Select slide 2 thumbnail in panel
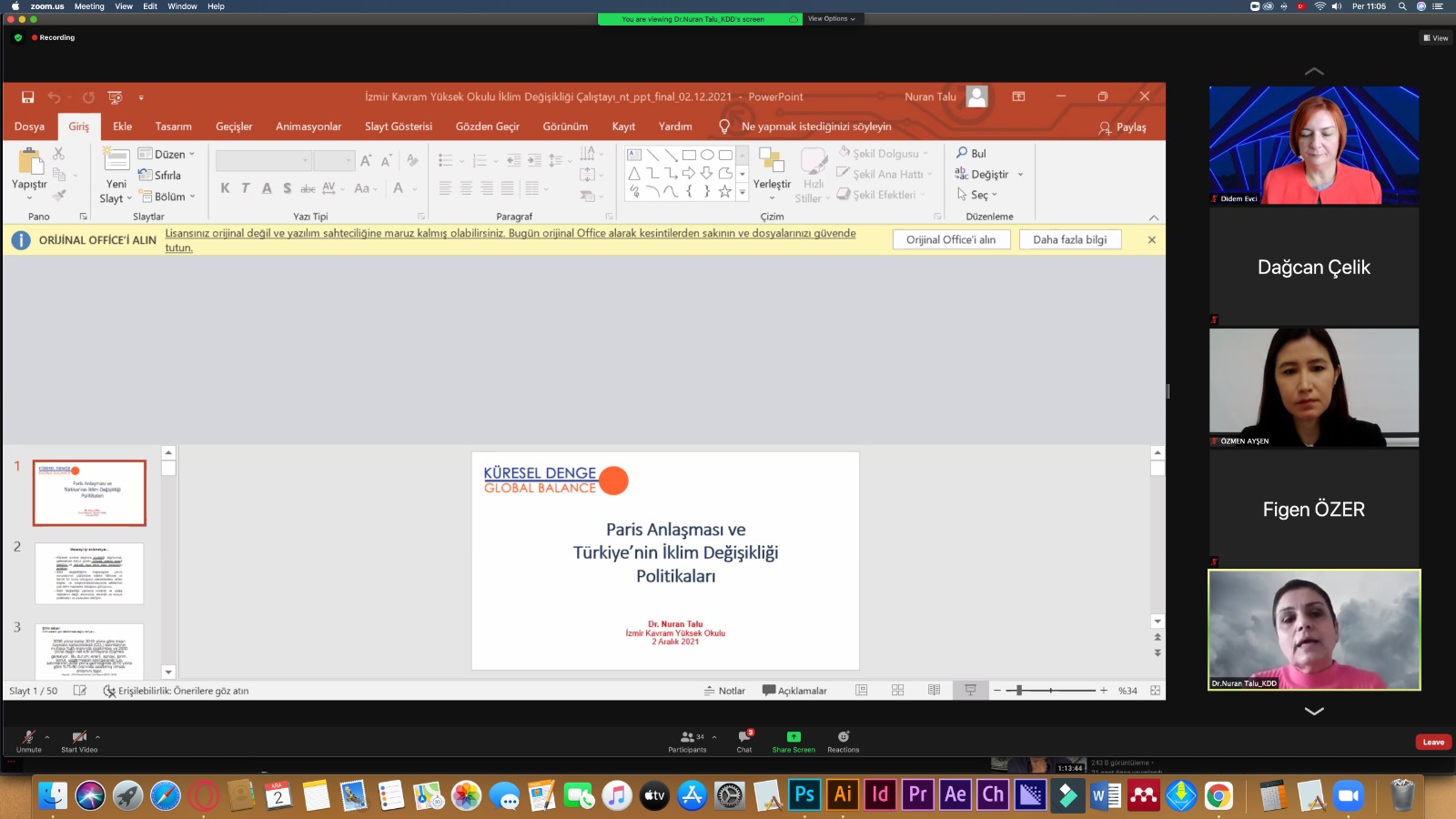 [89, 573]
